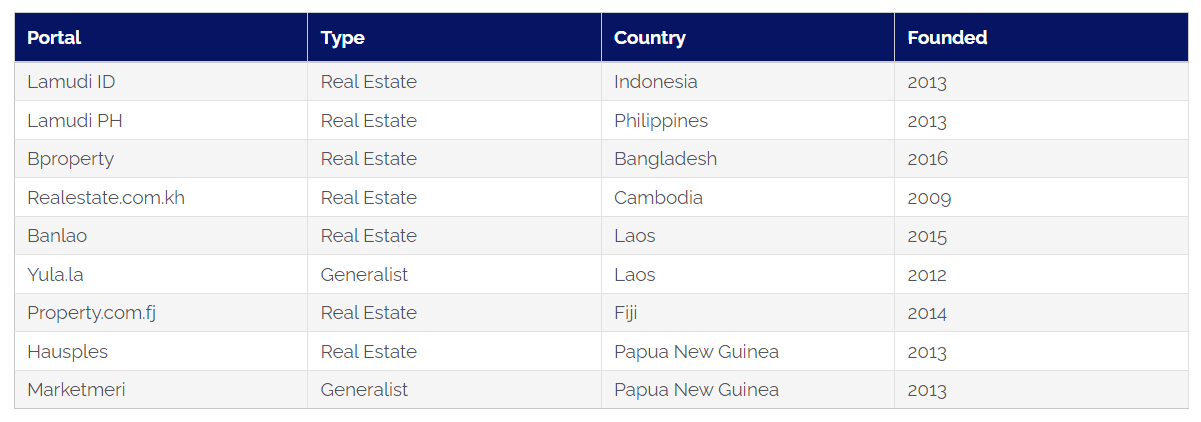The height and width of the screenshot is (422, 1201).
Task: Click the Bproperty portal name
Action: (70, 159)
